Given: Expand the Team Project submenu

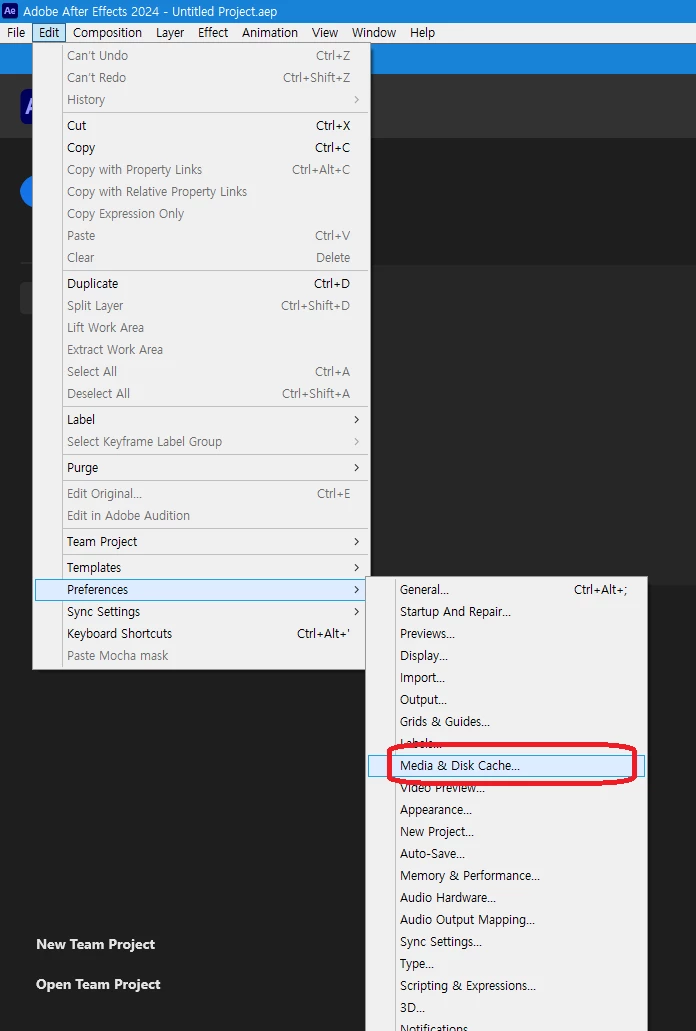Looking at the screenshot, I should coord(201,542).
